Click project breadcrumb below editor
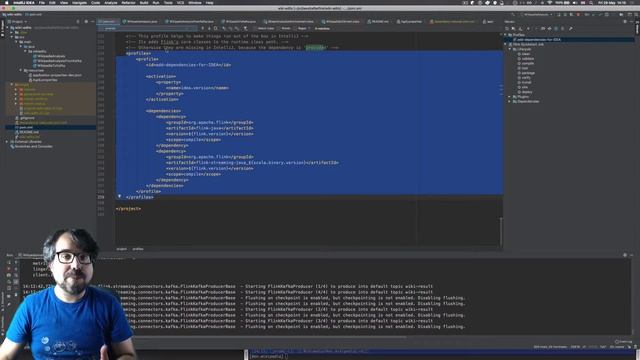The width and height of the screenshot is (640, 360). 122,249
